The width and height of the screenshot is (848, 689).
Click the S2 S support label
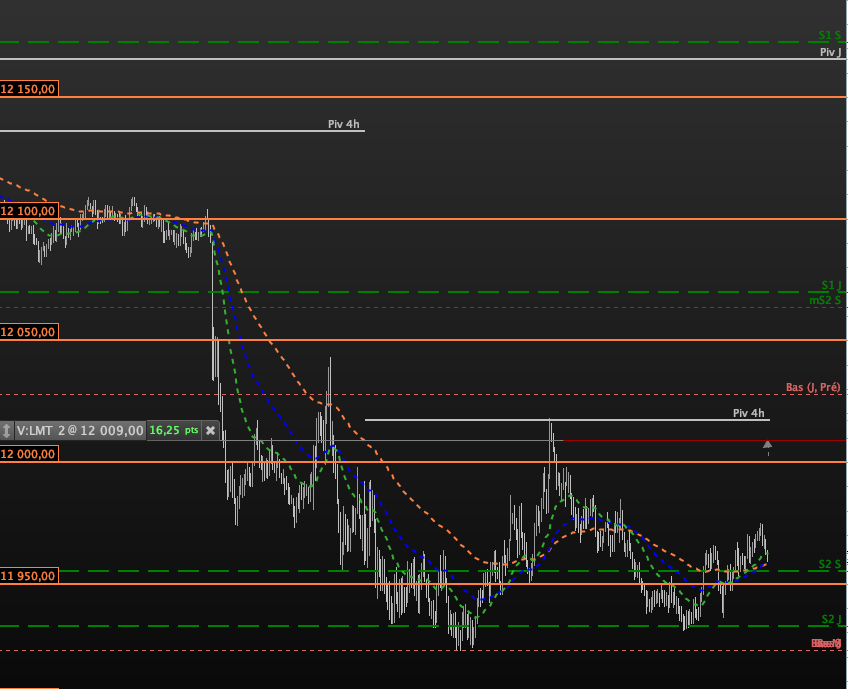tap(830, 564)
